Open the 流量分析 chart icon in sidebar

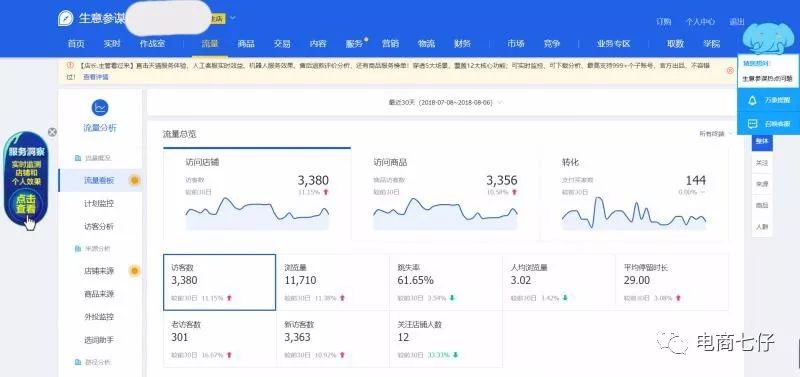(x=100, y=108)
